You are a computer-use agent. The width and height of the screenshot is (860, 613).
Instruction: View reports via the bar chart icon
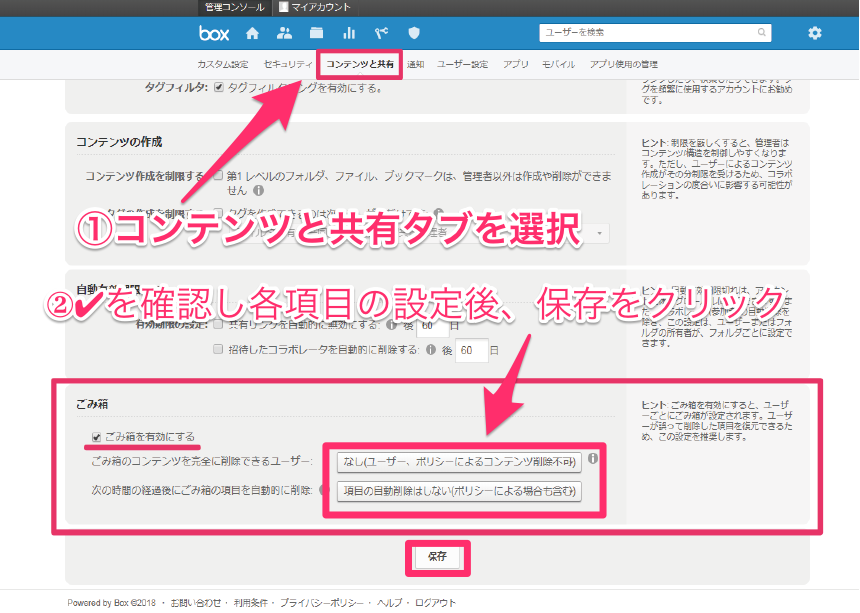tap(351, 32)
